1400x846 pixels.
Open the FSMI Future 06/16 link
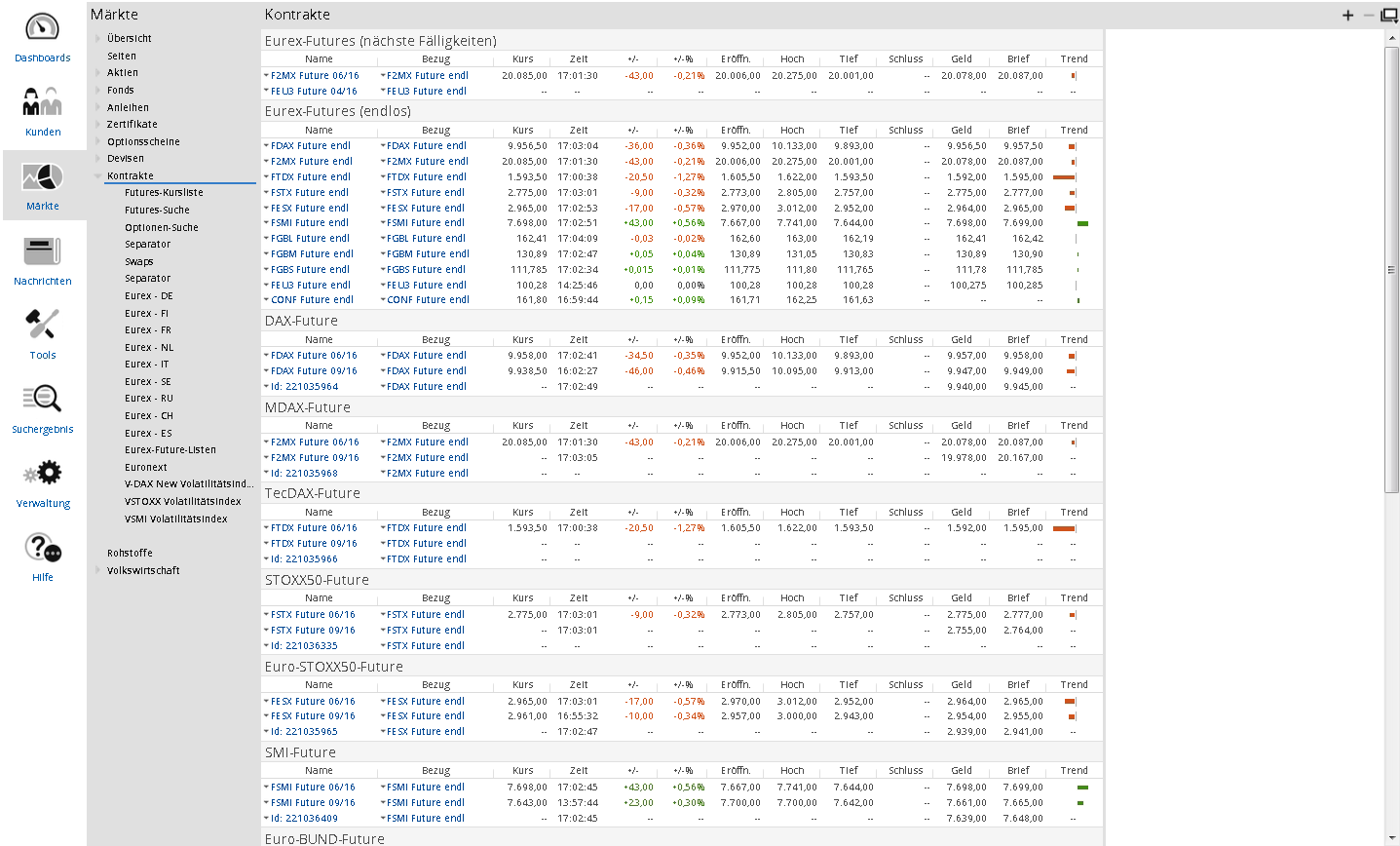[x=313, y=788]
